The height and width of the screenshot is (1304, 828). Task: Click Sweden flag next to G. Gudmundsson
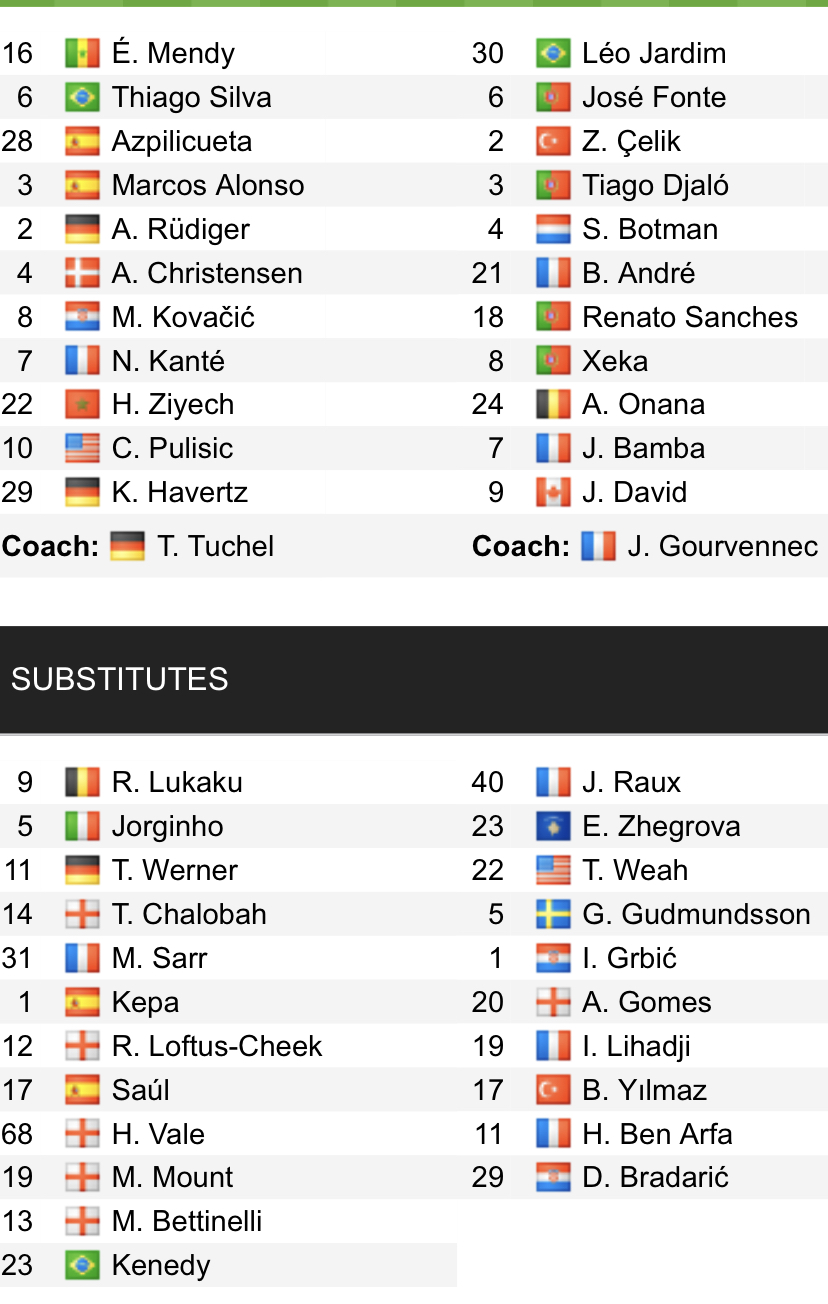pyautogui.click(x=553, y=914)
